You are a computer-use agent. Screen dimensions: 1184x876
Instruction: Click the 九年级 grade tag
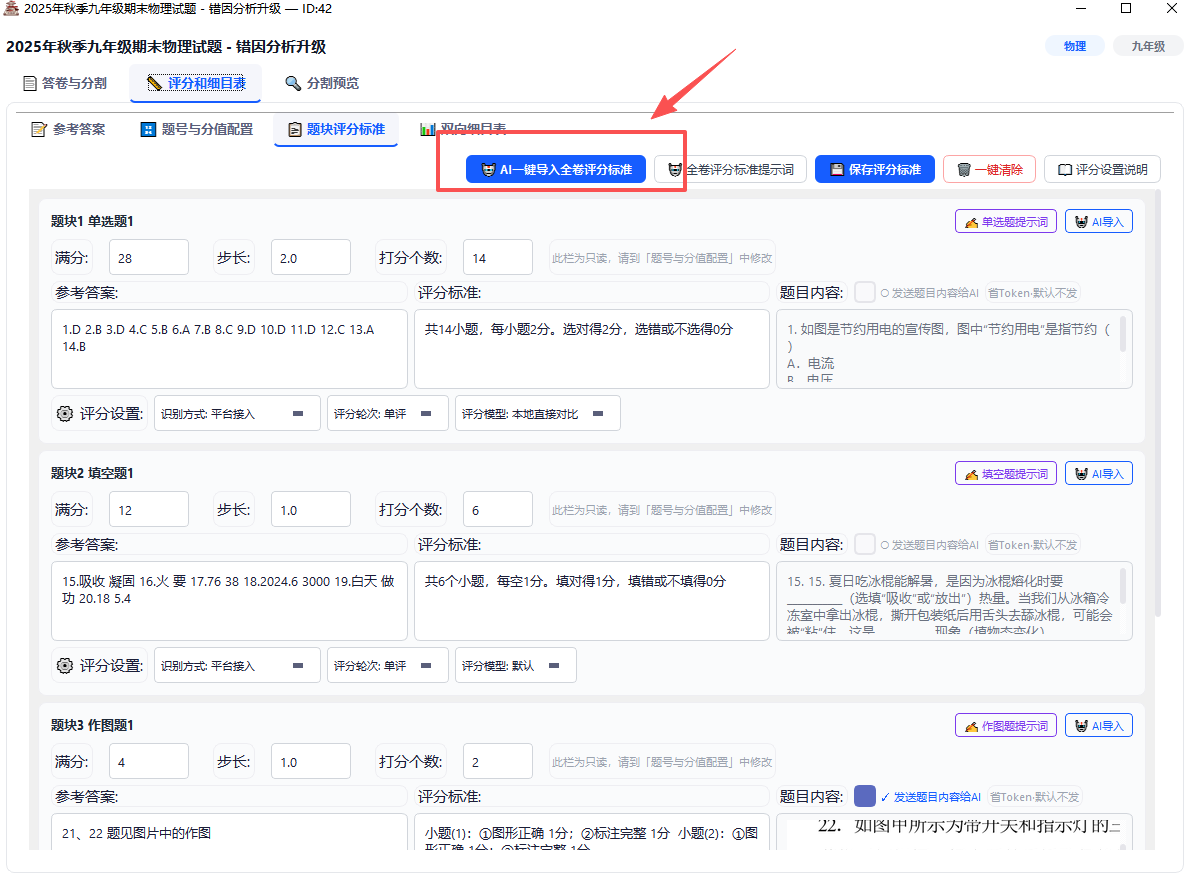(1147, 46)
